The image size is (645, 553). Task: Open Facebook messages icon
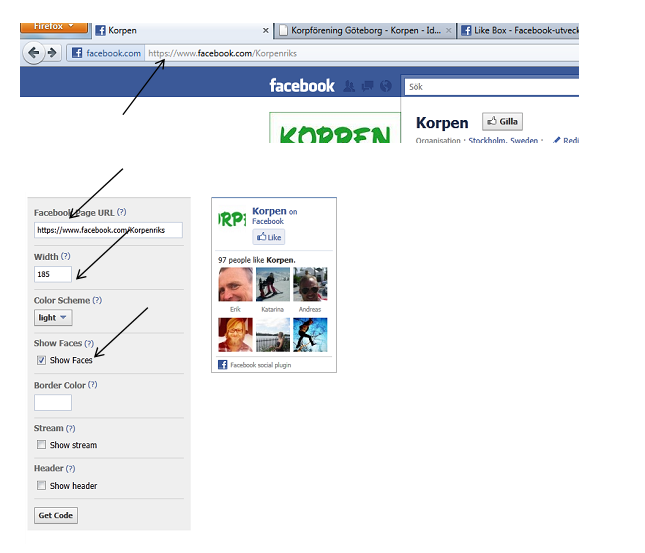pos(367,86)
